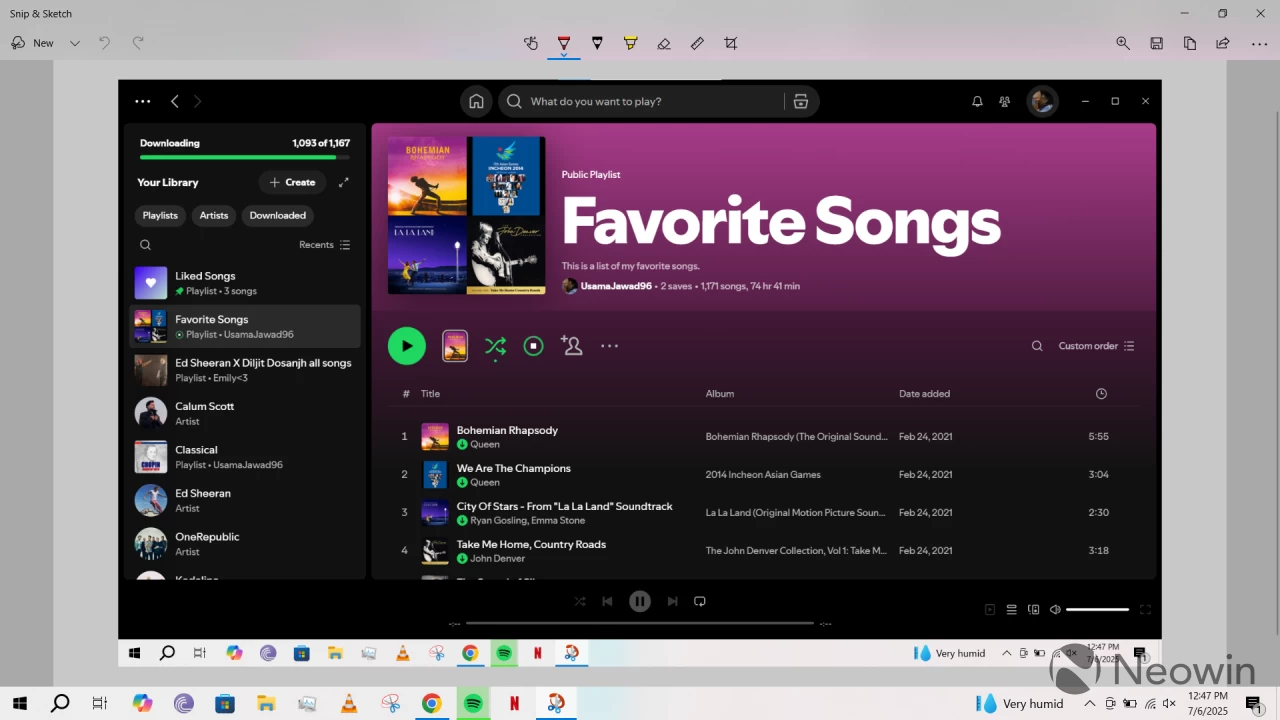Select the yellow Highlighter tool

coord(630,43)
